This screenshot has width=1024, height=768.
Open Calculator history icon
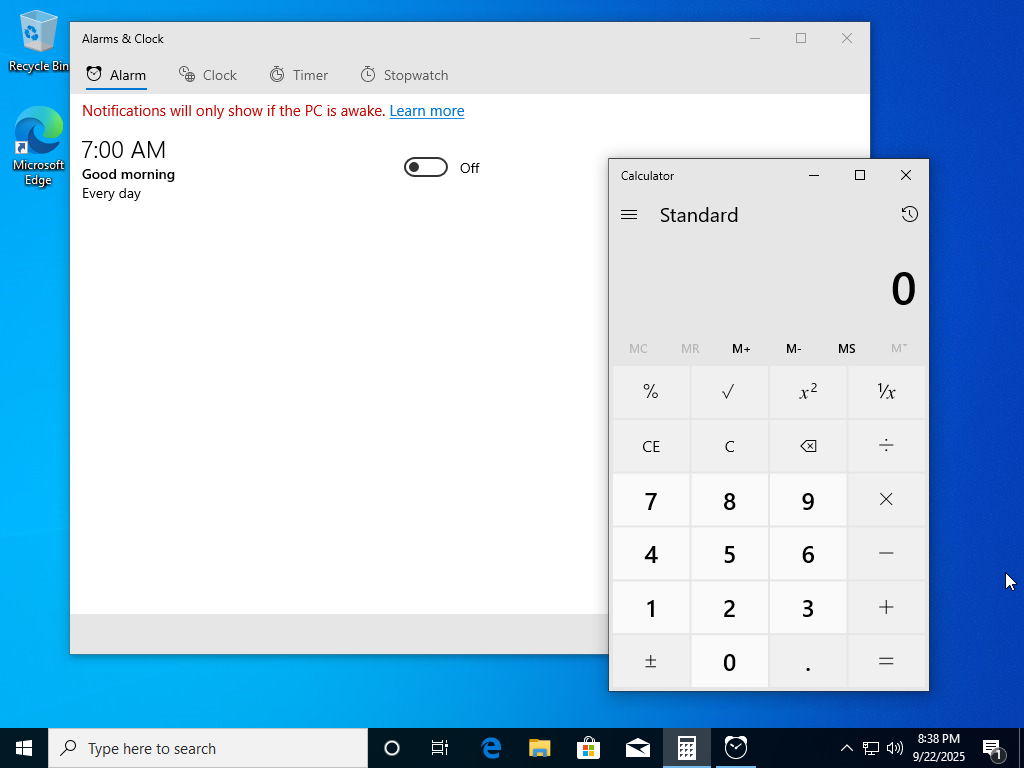tap(909, 214)
